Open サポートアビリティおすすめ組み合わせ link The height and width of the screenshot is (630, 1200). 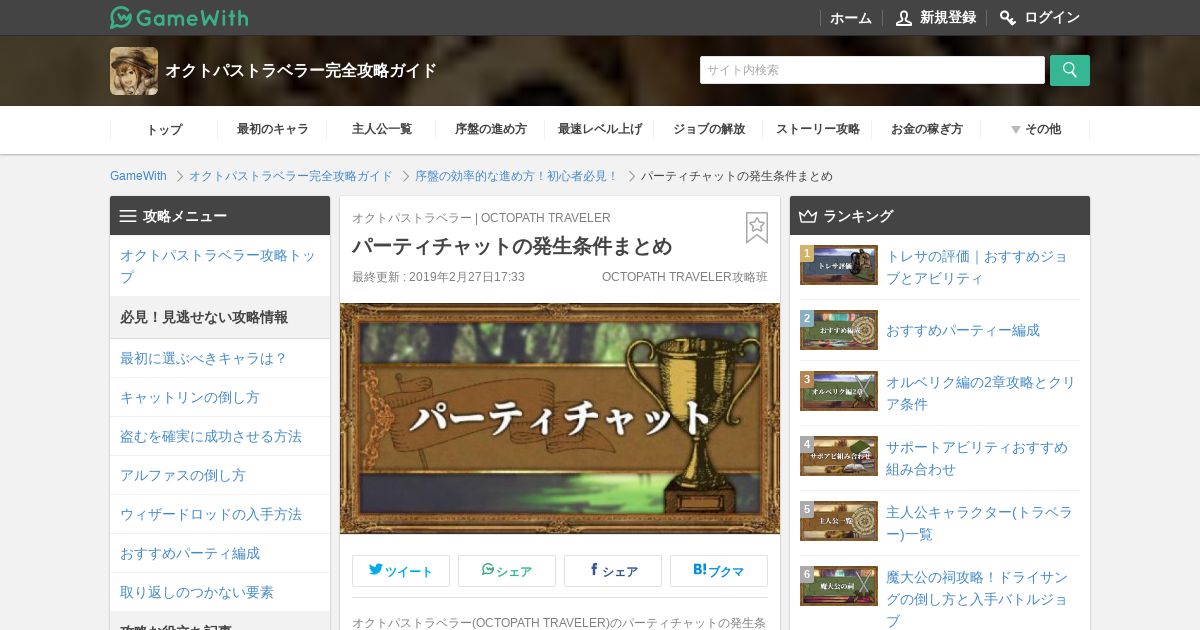[x=977, y=458]
